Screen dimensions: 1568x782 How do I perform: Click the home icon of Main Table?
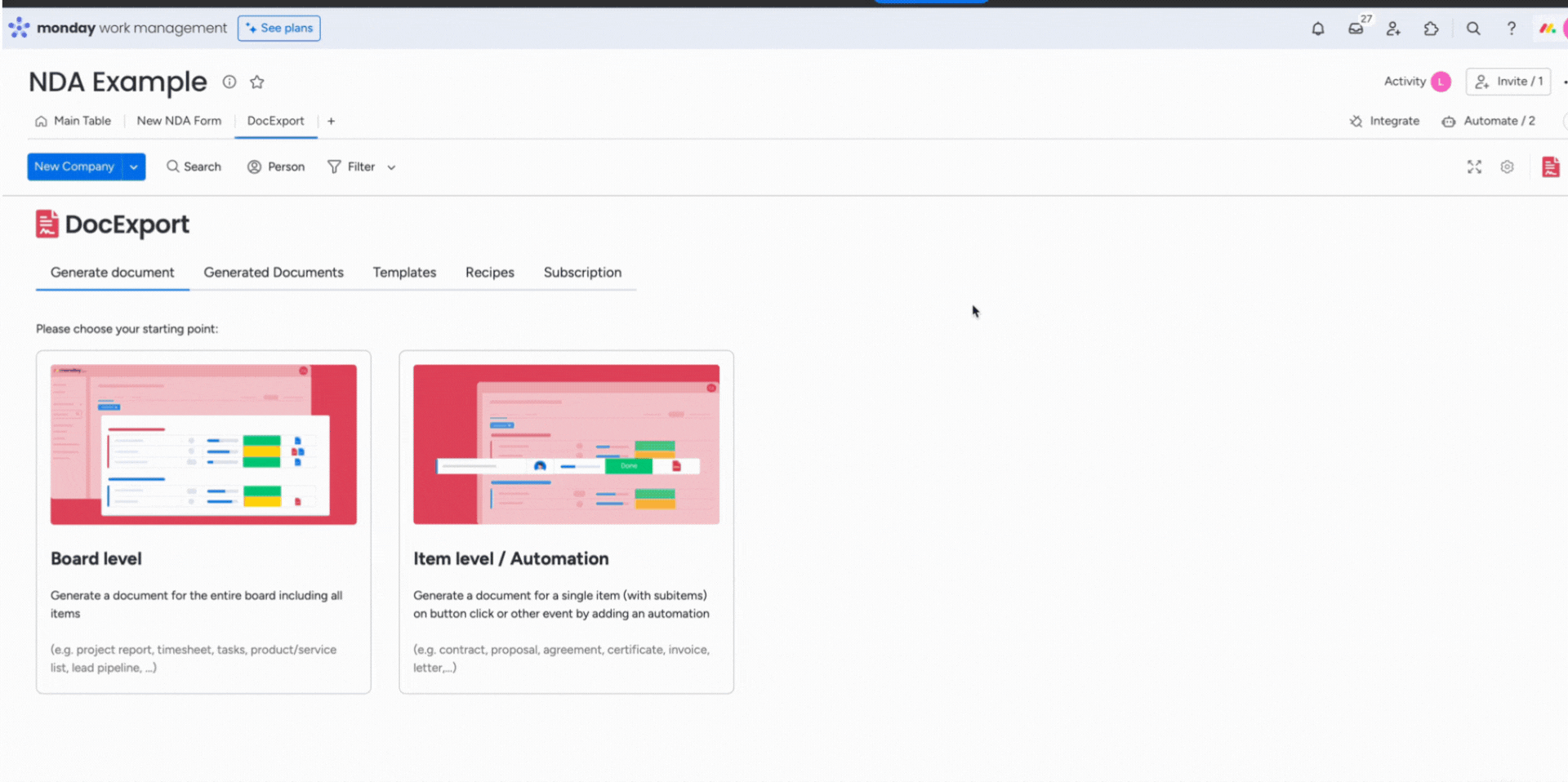pyautogui.click(x=41, y=121)
